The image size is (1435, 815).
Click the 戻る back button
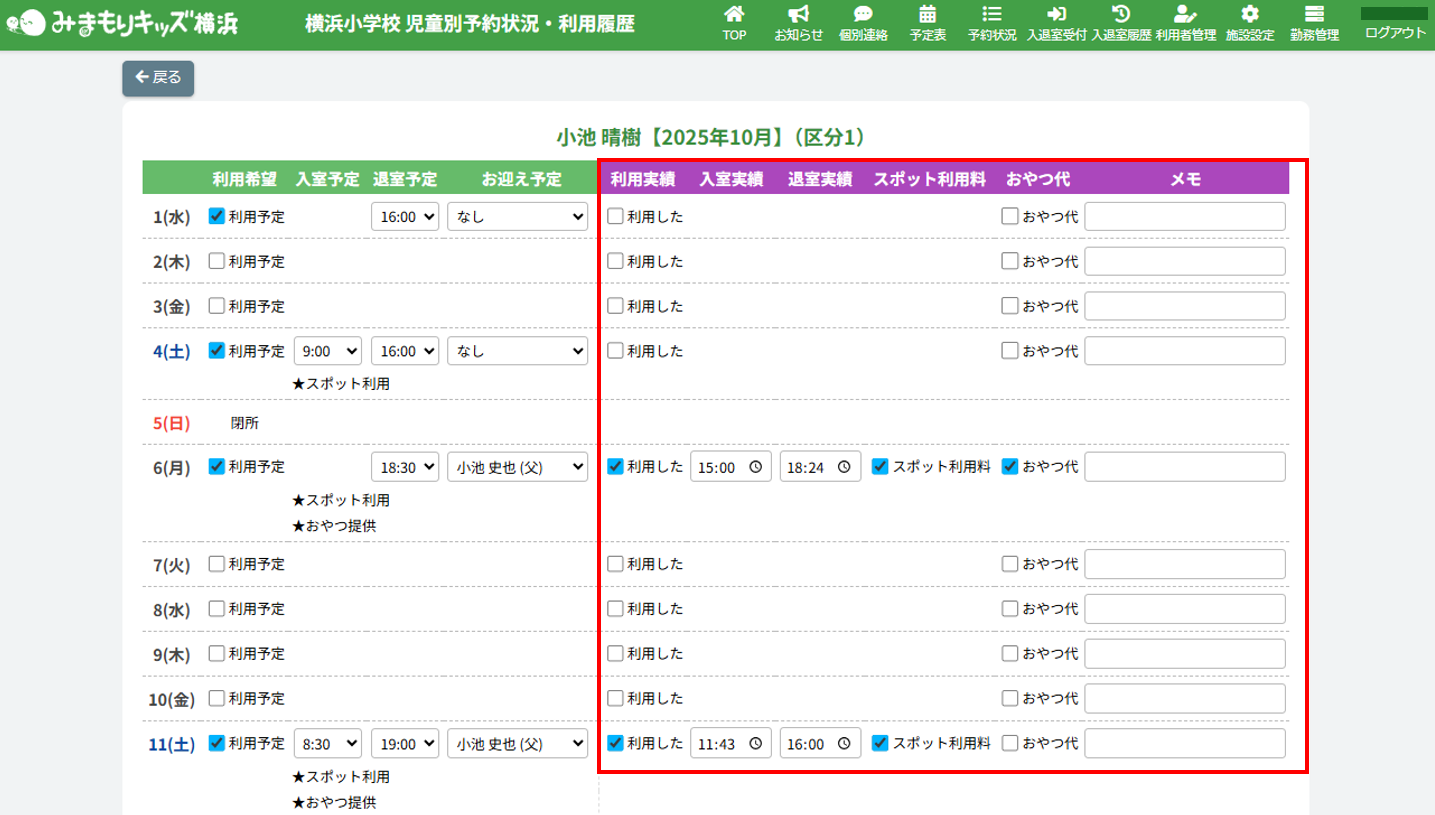(x=158, y=78)
